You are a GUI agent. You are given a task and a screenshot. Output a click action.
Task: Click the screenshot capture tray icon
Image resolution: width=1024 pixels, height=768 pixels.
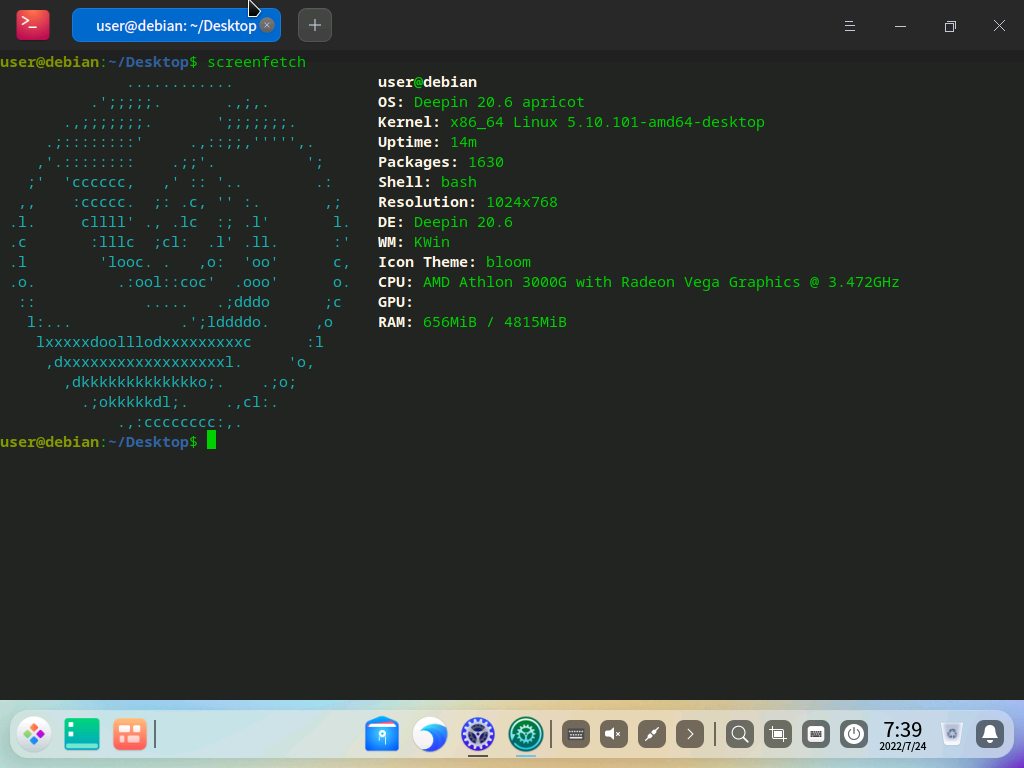[x=778, y=735]
